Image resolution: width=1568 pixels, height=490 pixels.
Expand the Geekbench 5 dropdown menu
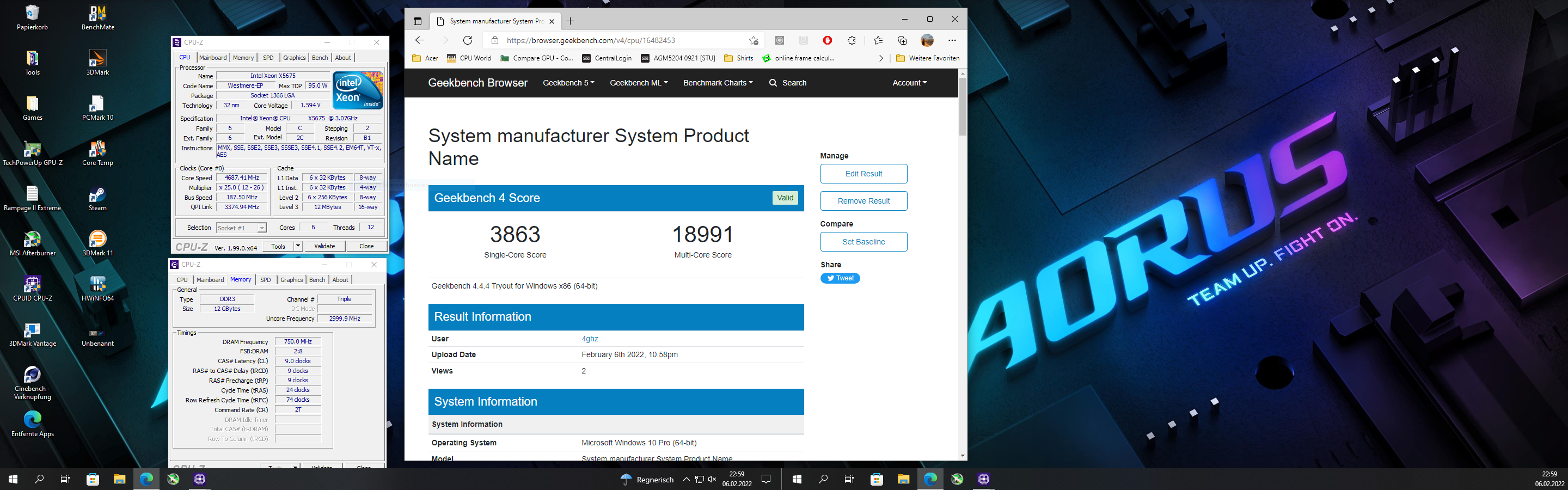568,83
